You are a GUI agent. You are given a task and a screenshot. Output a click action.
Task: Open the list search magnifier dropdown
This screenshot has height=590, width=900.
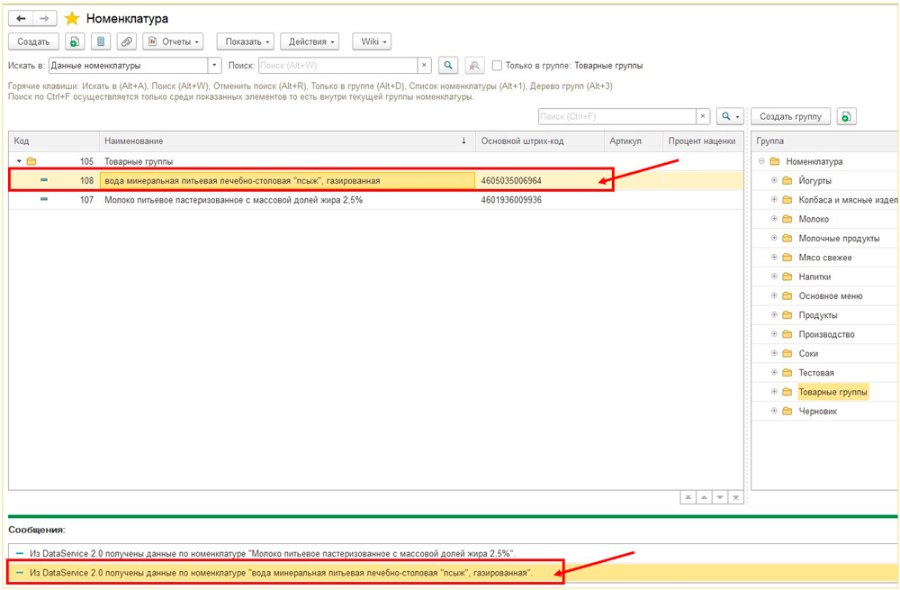730,117
